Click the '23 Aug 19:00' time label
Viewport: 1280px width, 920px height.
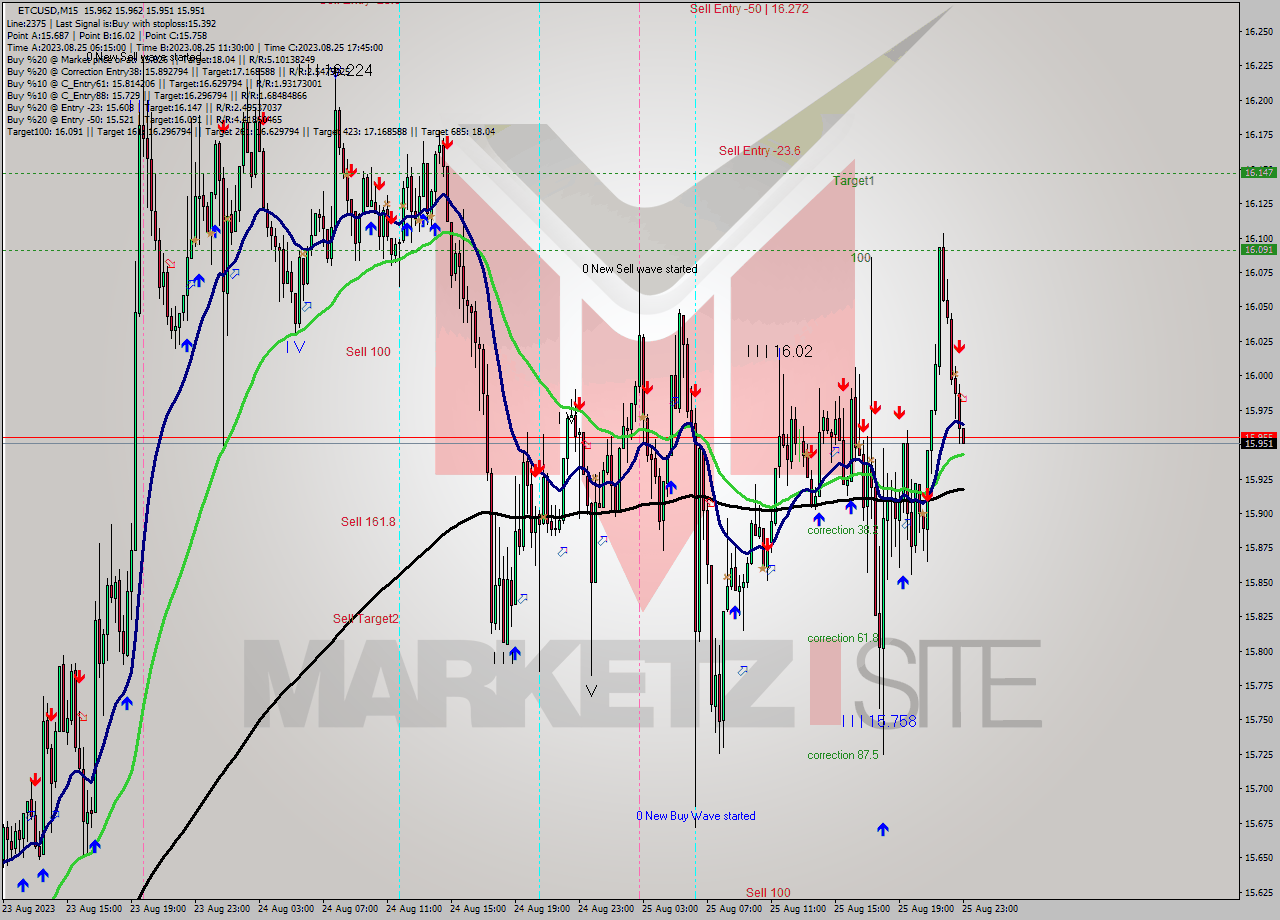click(x=156, y=909)
